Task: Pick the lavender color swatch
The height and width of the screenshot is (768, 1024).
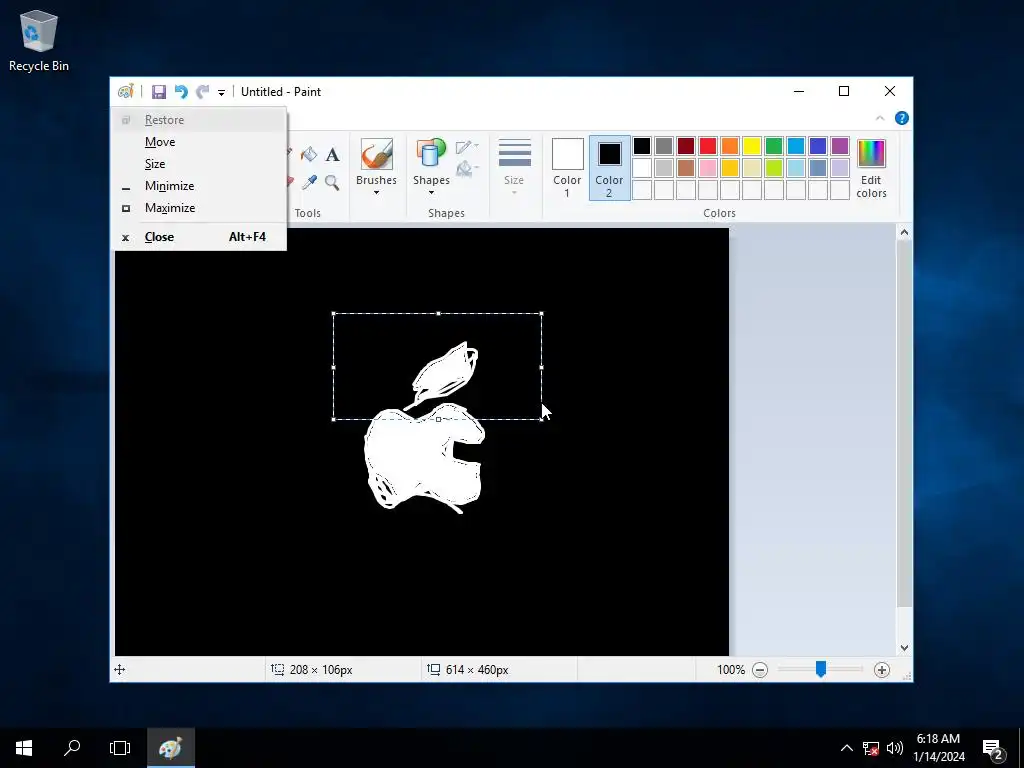Action: pos(840,168)
